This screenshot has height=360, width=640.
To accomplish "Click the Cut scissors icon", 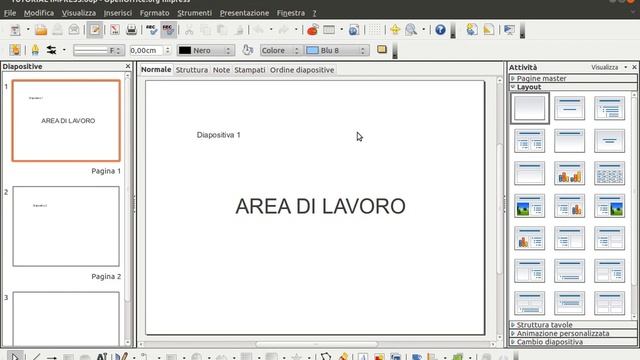I will (x=189, y=30).
